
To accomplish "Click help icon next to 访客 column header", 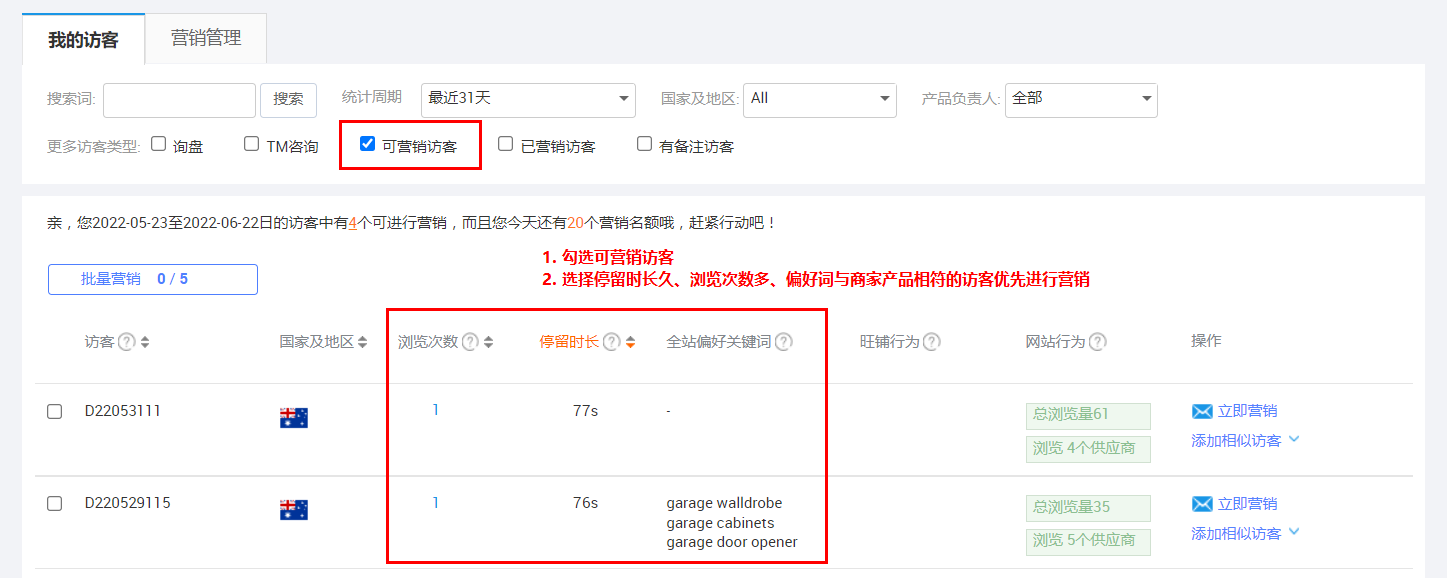I will tap(126, 342).
